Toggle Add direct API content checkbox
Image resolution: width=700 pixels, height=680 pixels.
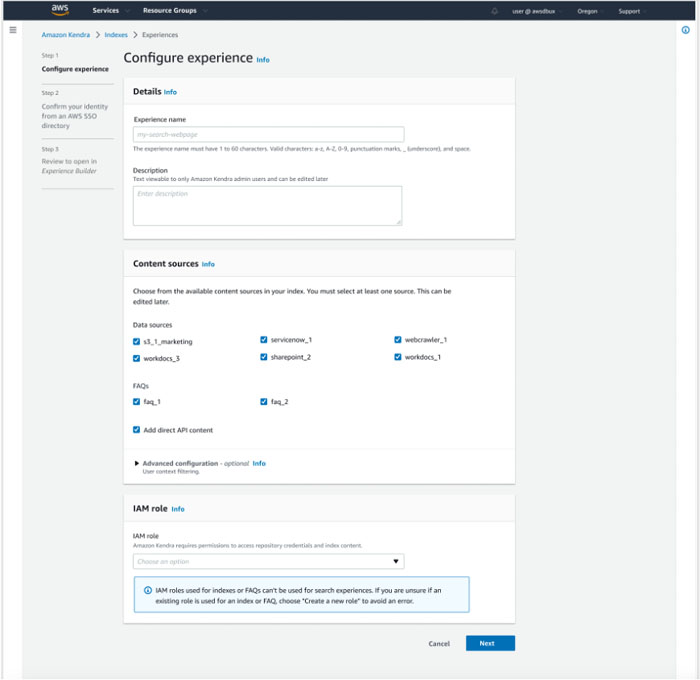137,430
